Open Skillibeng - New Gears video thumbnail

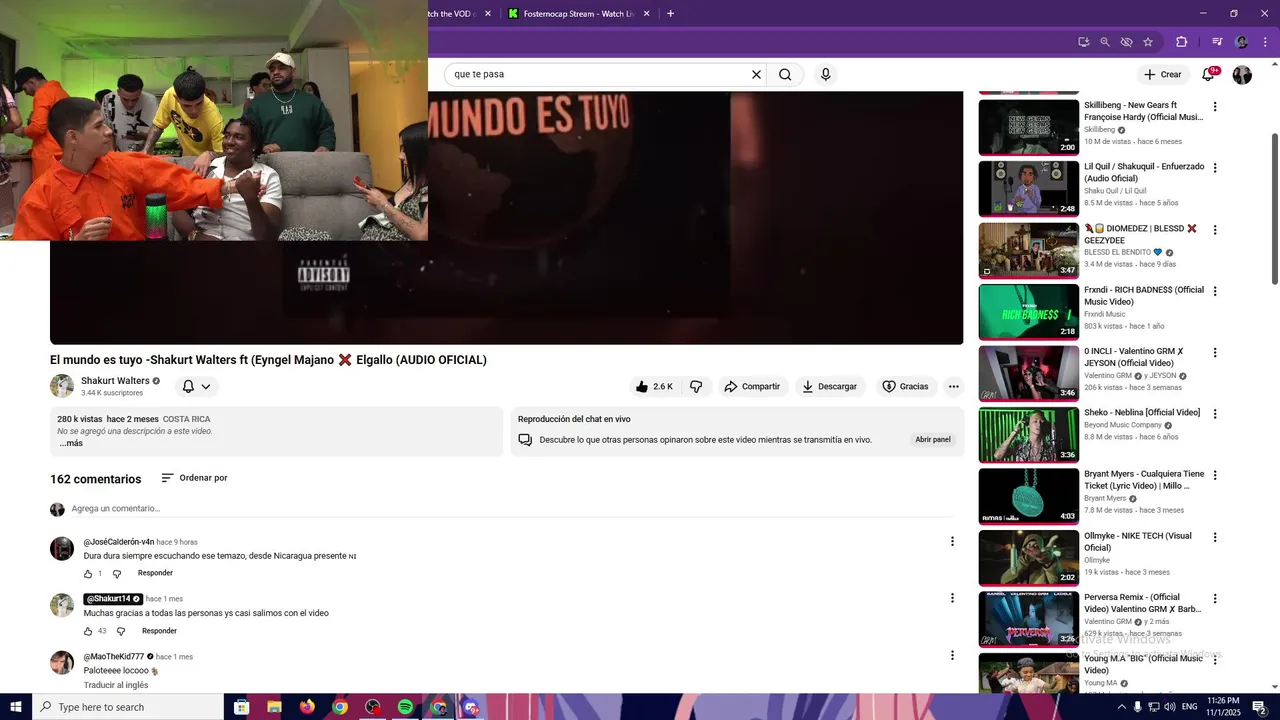(x=1028, y=127)
